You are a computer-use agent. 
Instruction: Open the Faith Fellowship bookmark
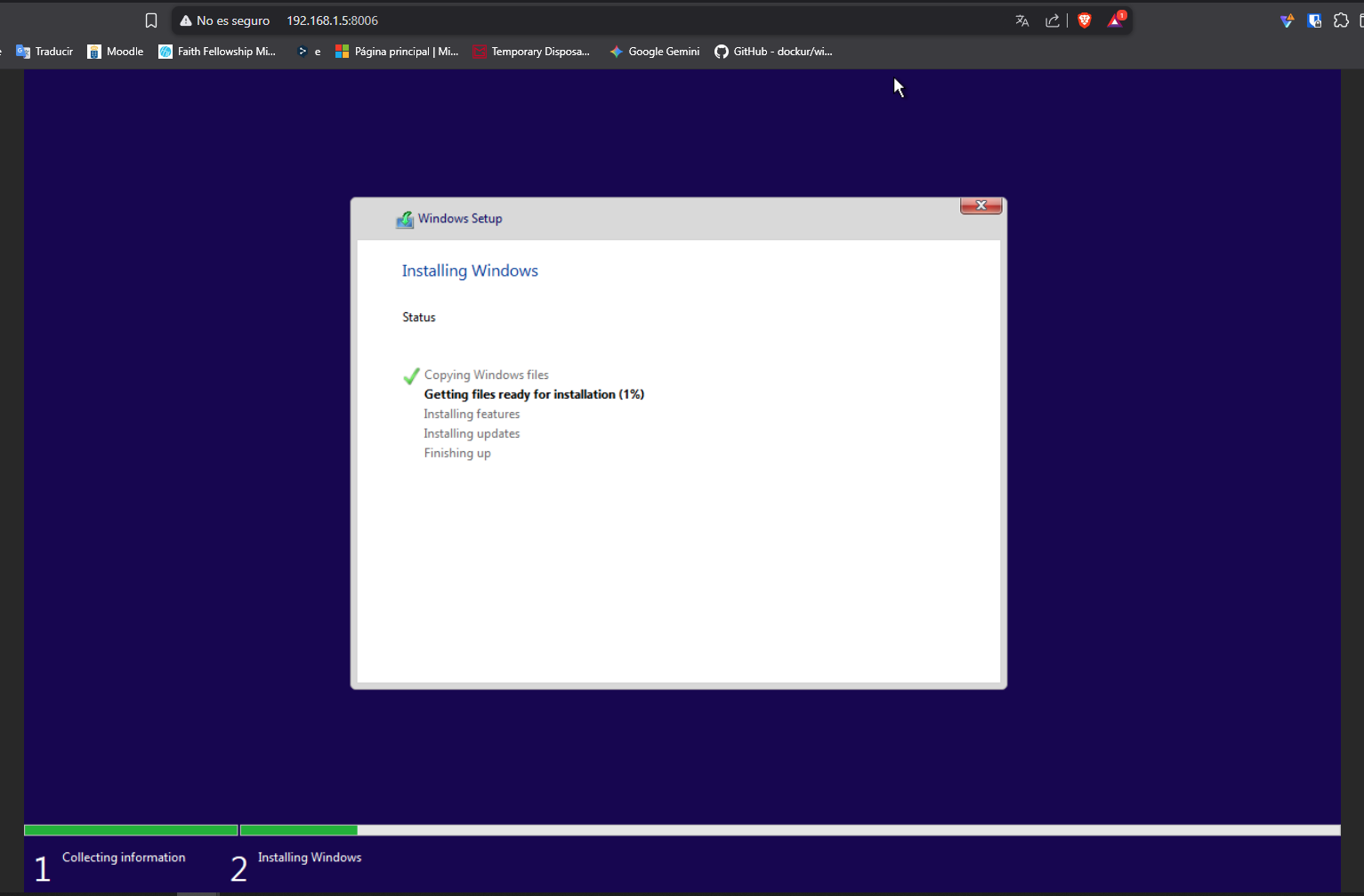[216, 51]
